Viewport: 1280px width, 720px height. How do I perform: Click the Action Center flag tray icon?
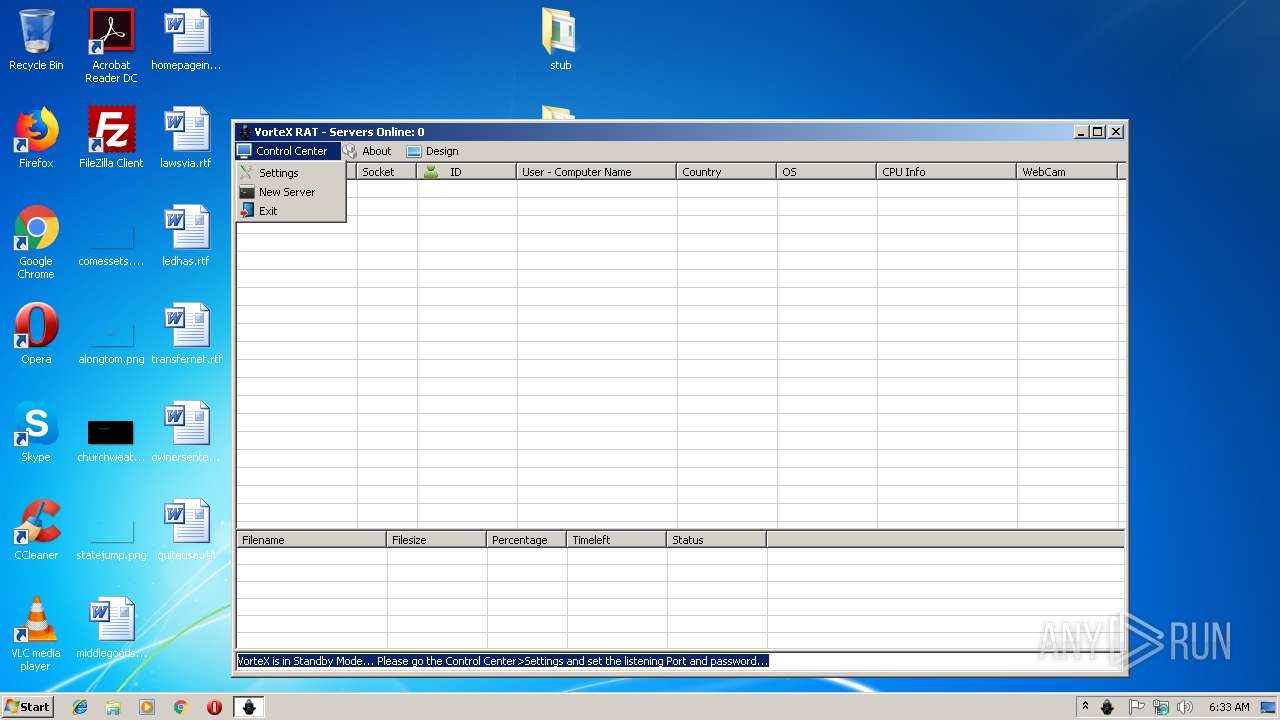[x=1136, y=707]
